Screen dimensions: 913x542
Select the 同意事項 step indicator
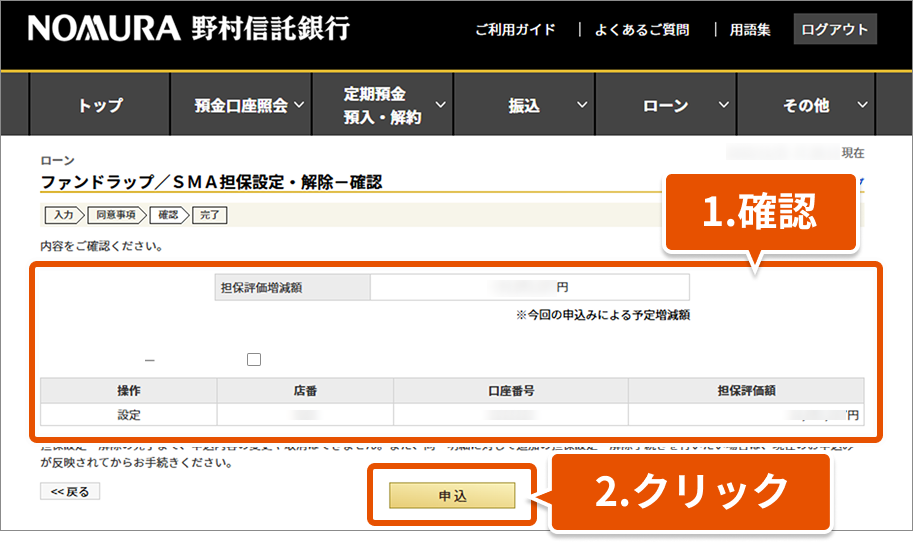click(x=115, y=215)
